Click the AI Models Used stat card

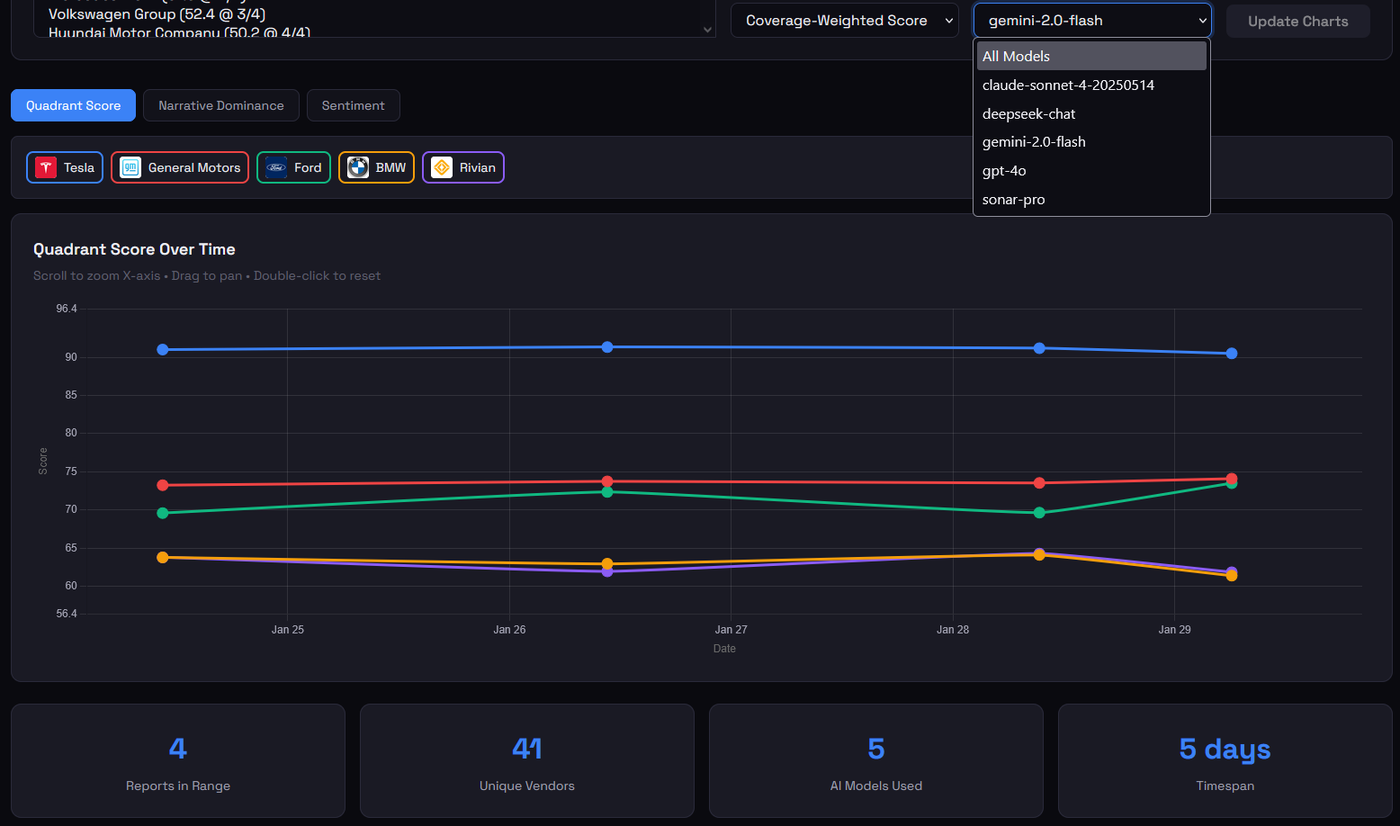tap(876, 761)
